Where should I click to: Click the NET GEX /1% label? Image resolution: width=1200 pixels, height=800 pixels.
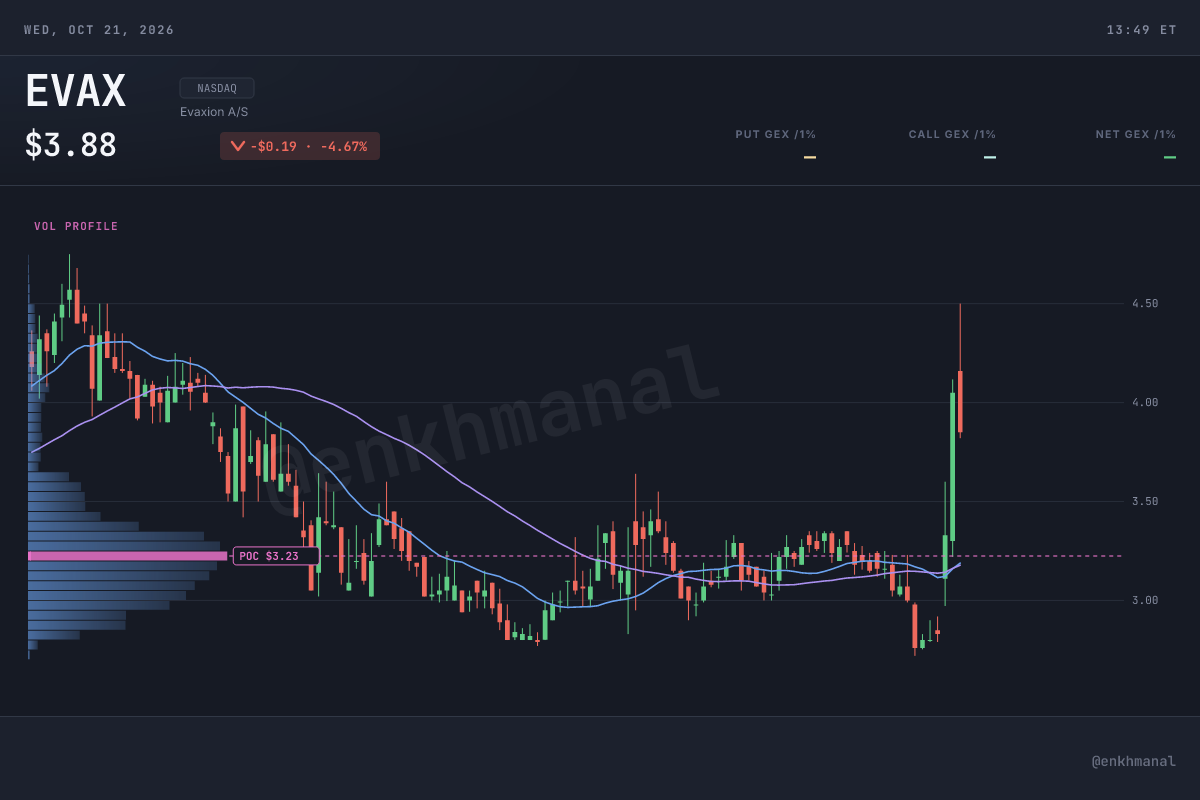[1136, 134]
